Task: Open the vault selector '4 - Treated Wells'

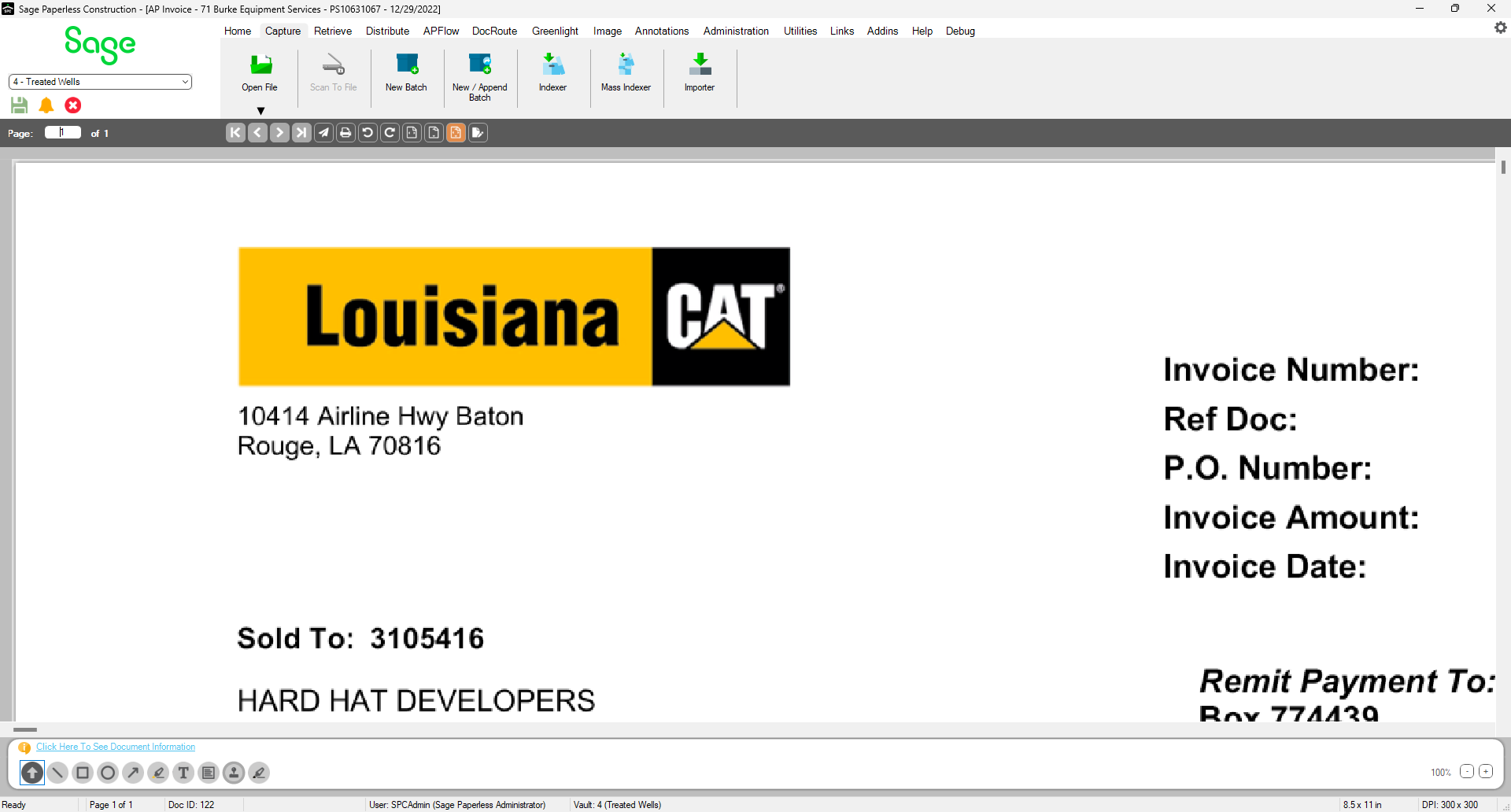Action: coord(100,82)
